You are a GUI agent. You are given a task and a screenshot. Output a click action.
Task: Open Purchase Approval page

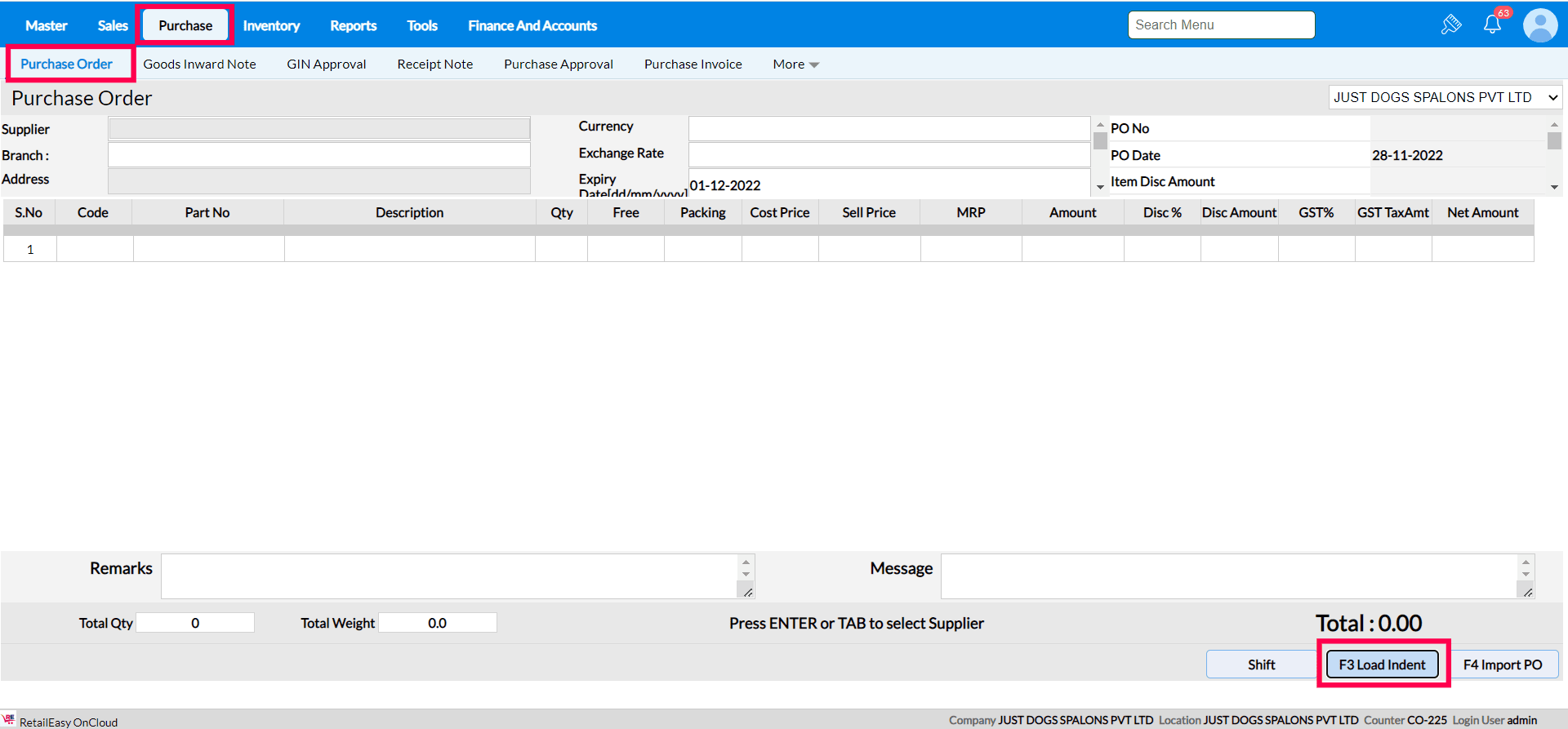[x=559, y=64]
